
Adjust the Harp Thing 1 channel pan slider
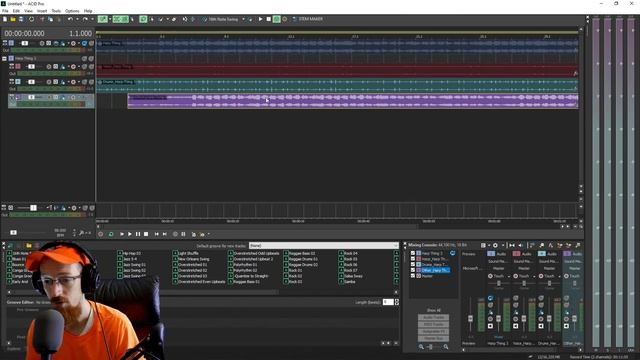498,284
